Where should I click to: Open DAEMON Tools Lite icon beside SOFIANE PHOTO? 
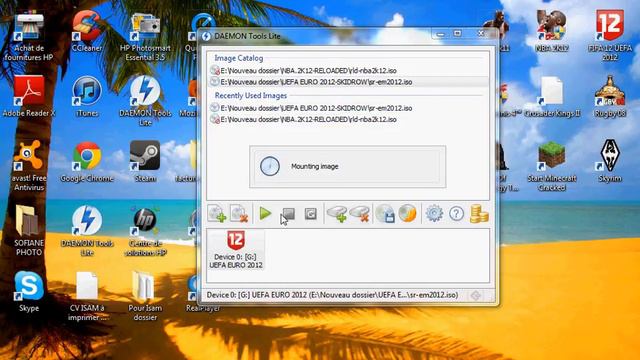(x=87, y=231)
